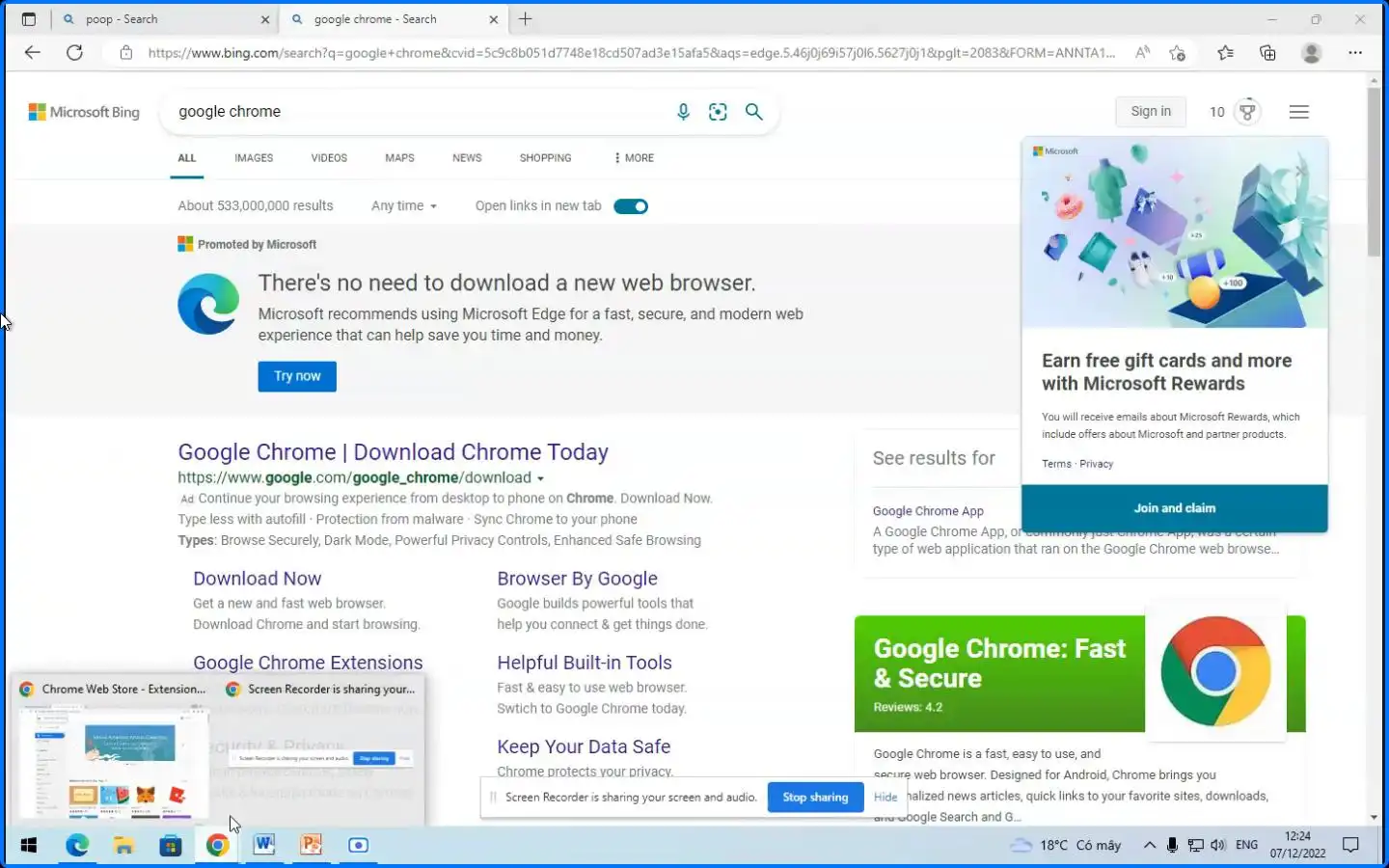Open Tab actions menu icon
1389x868 pixels.
point(29,19)
